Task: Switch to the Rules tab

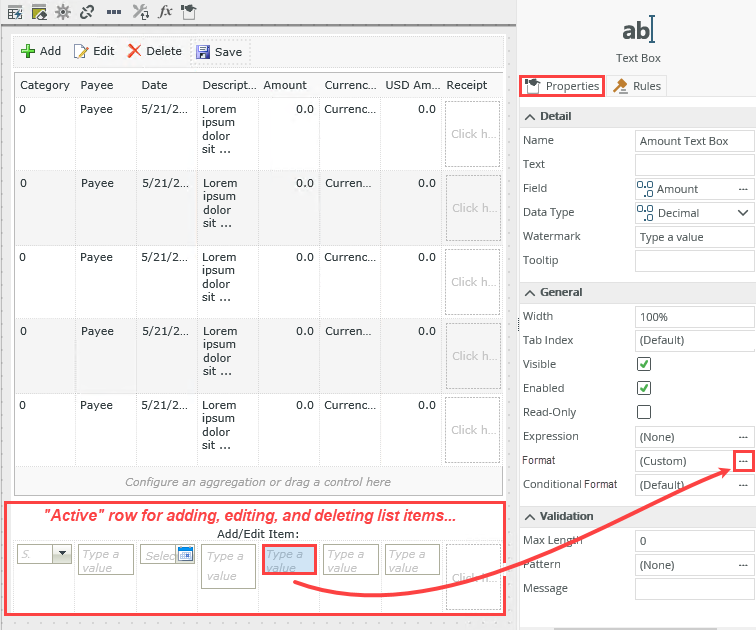Action: click(637, 86)
